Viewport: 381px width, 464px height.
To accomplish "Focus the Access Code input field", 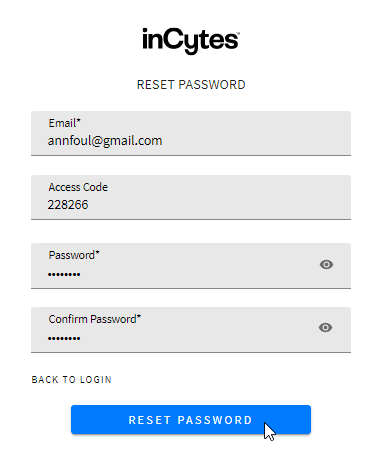I will coord(191,197).
